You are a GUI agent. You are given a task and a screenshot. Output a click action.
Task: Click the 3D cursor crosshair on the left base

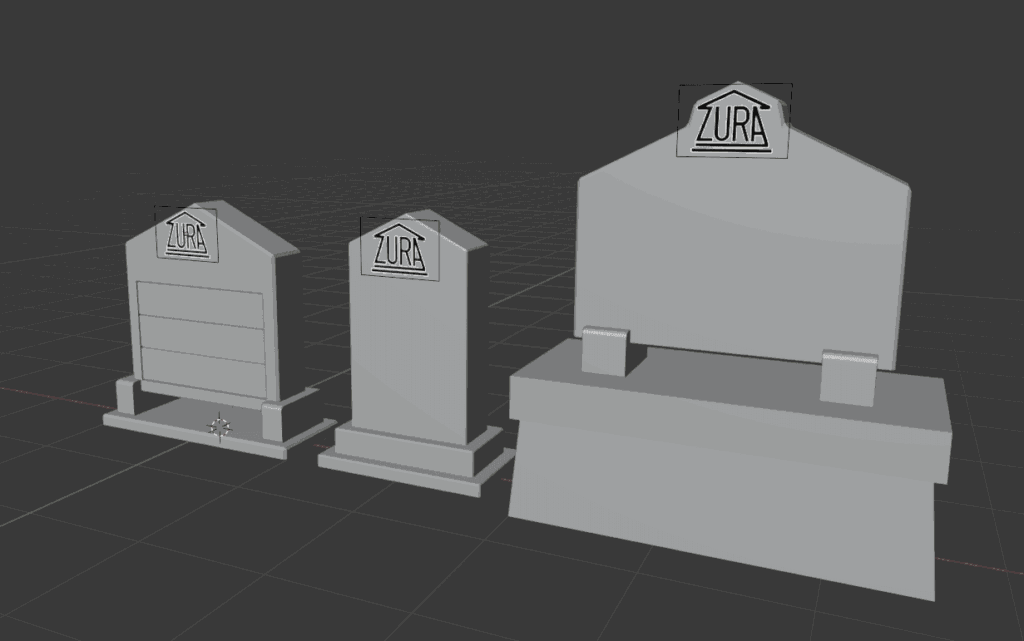point(219,428)
